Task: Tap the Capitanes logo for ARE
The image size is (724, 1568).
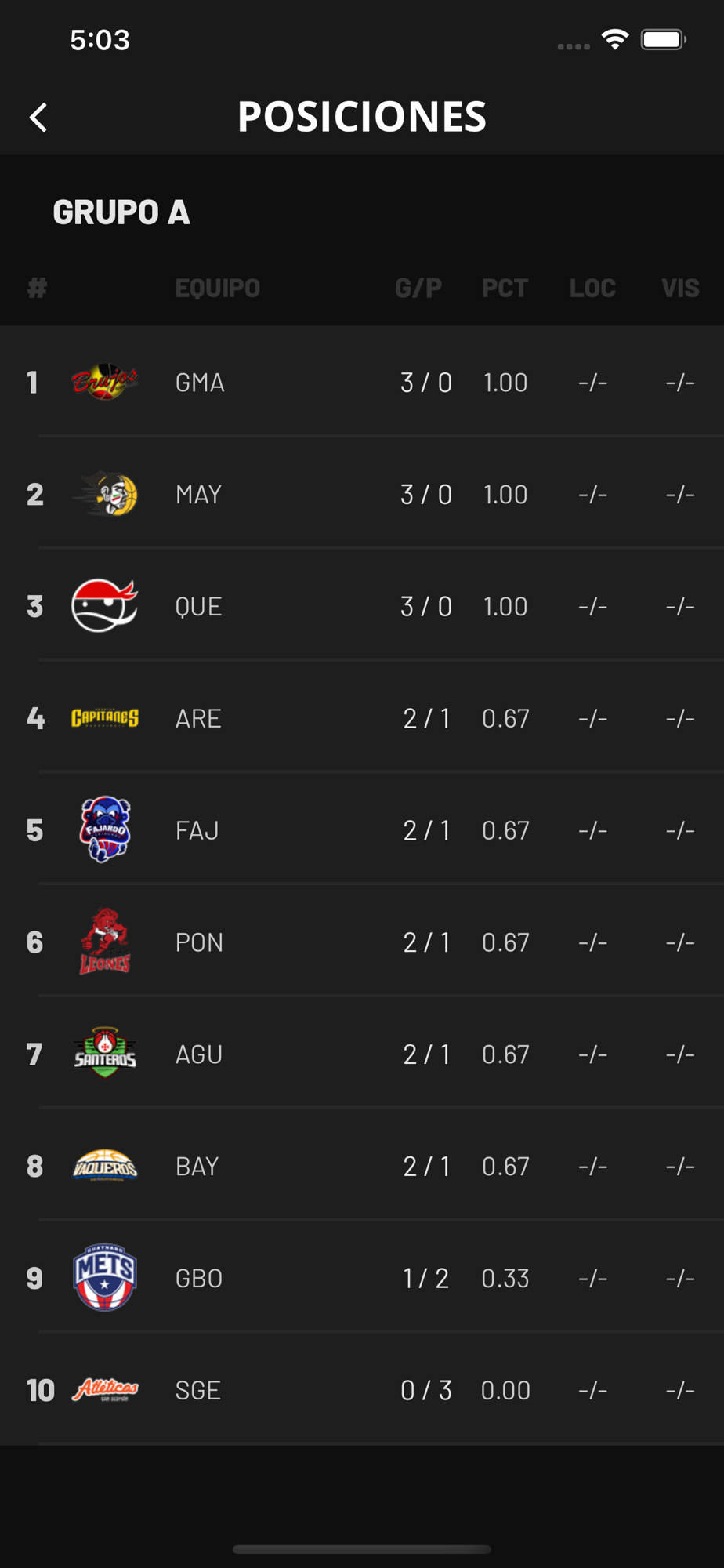Action: [x=104, y=718]
